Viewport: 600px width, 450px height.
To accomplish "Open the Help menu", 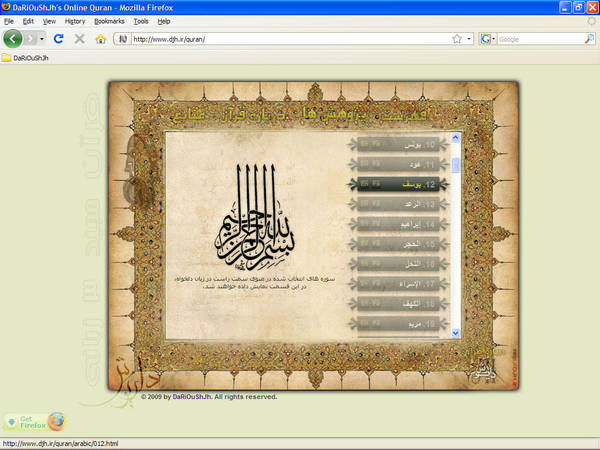I will tap(164, 21).
